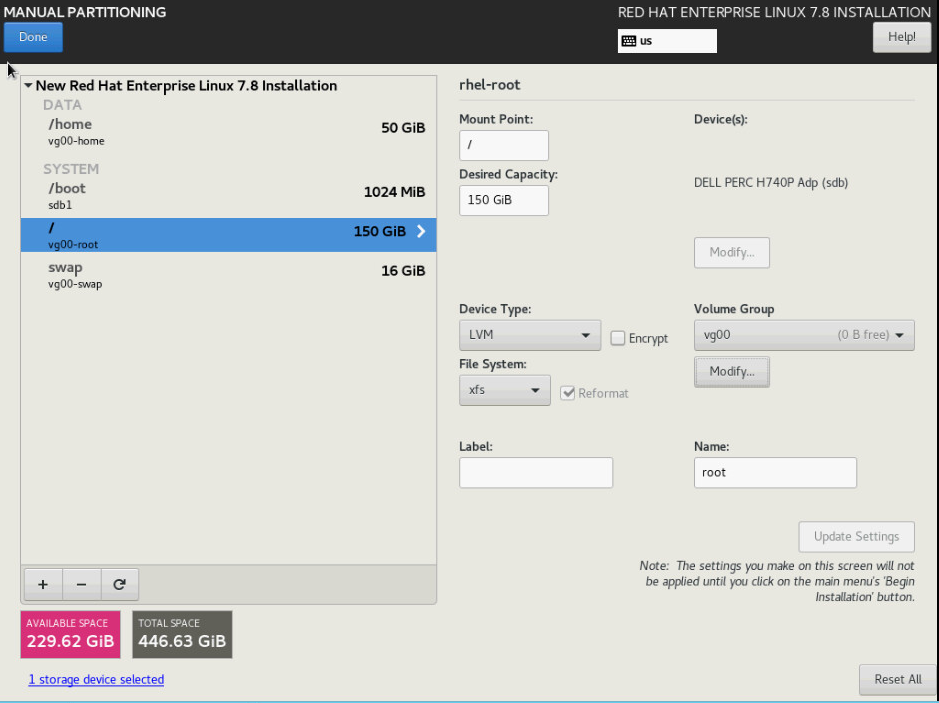Click the MANUAL PARTITIONING title
This screenshot has width=939, height=703.
coord(85,12)
